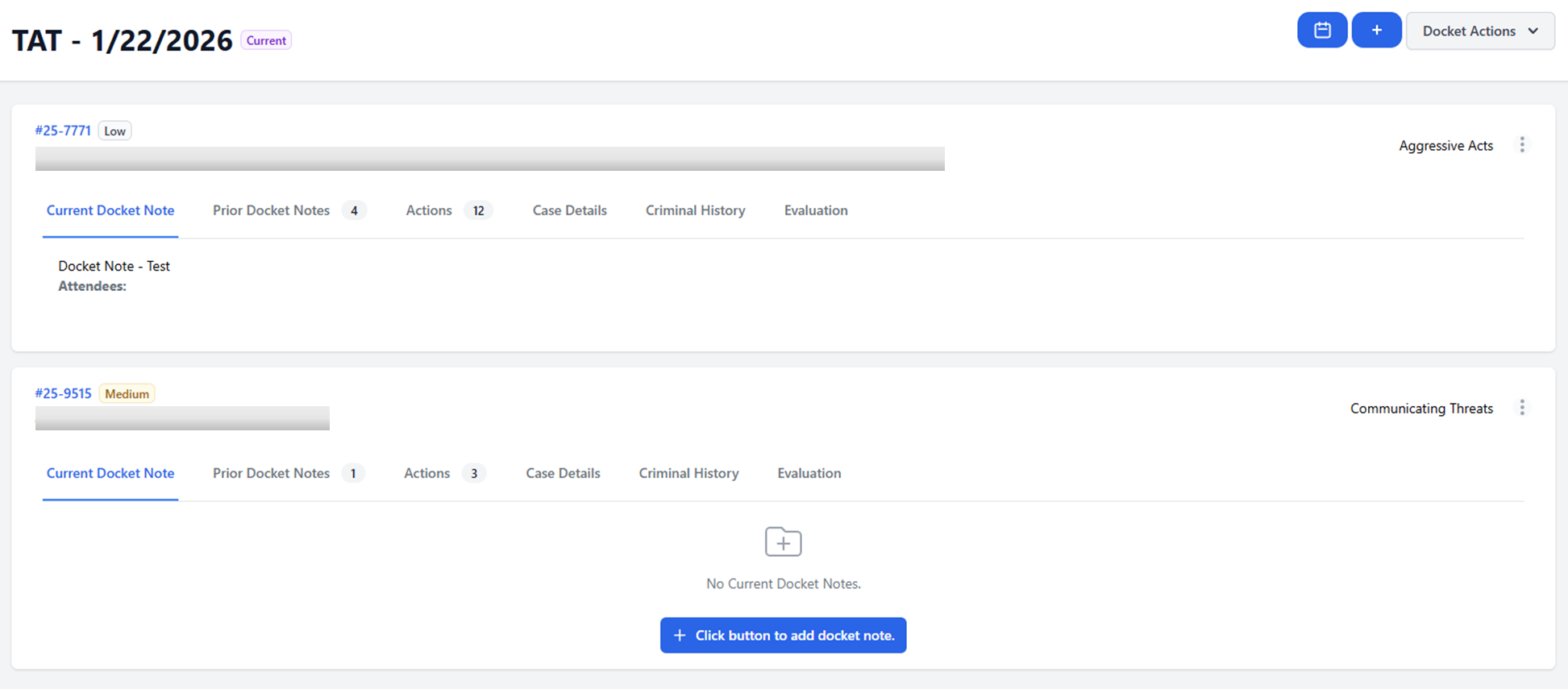Select Case Details tab in first case
This screenshot has width=1568, height=689.
[569, 210]
